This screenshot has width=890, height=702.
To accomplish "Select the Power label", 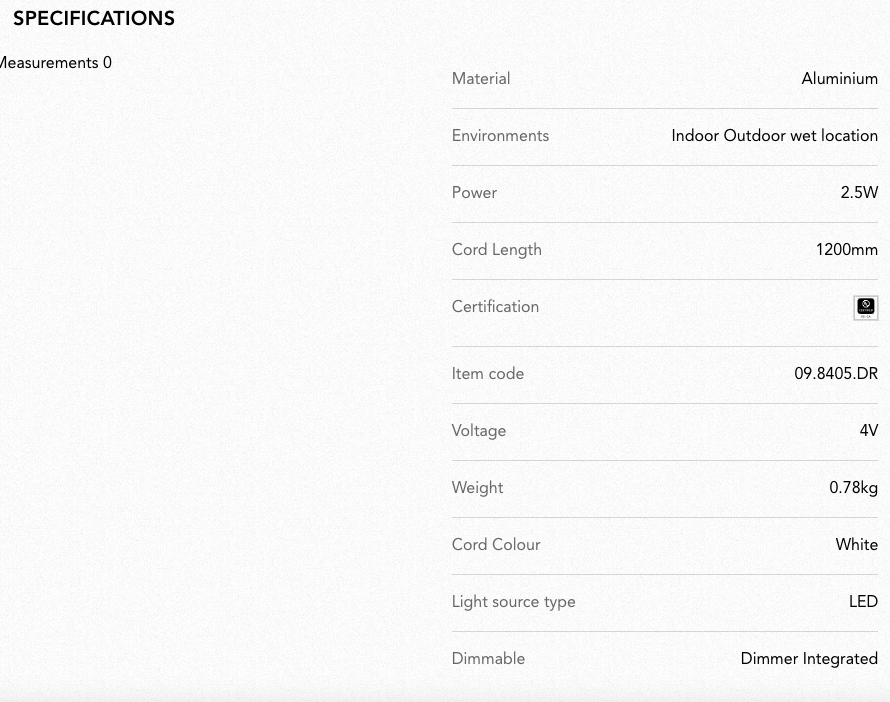I will pos(474,192).
